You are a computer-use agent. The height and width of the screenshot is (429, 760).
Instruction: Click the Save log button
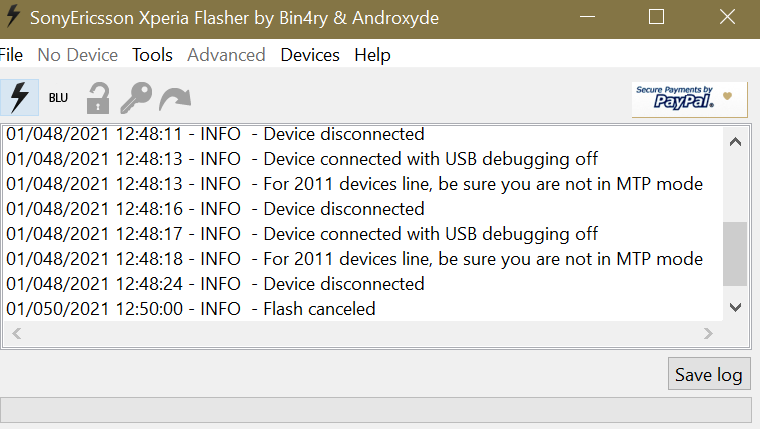(708, 375)
